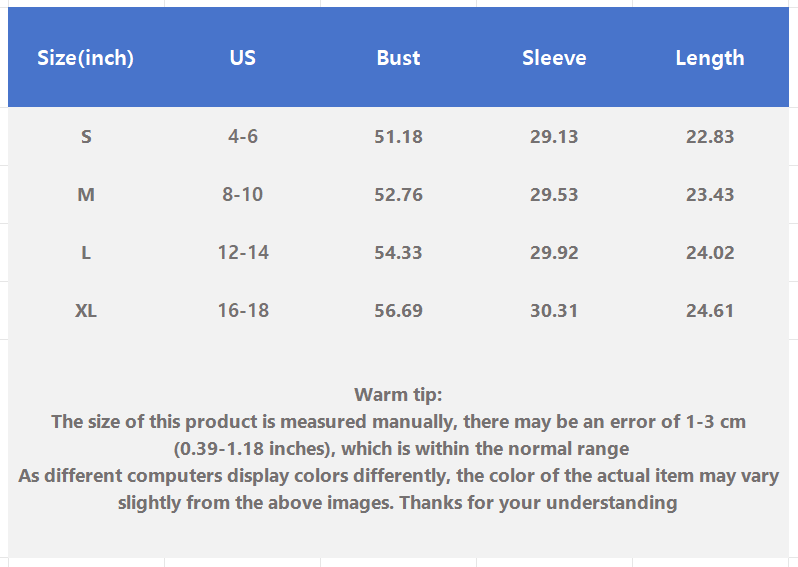
Task: Click the US size 4-6 cell
Action: coord(242,136)
